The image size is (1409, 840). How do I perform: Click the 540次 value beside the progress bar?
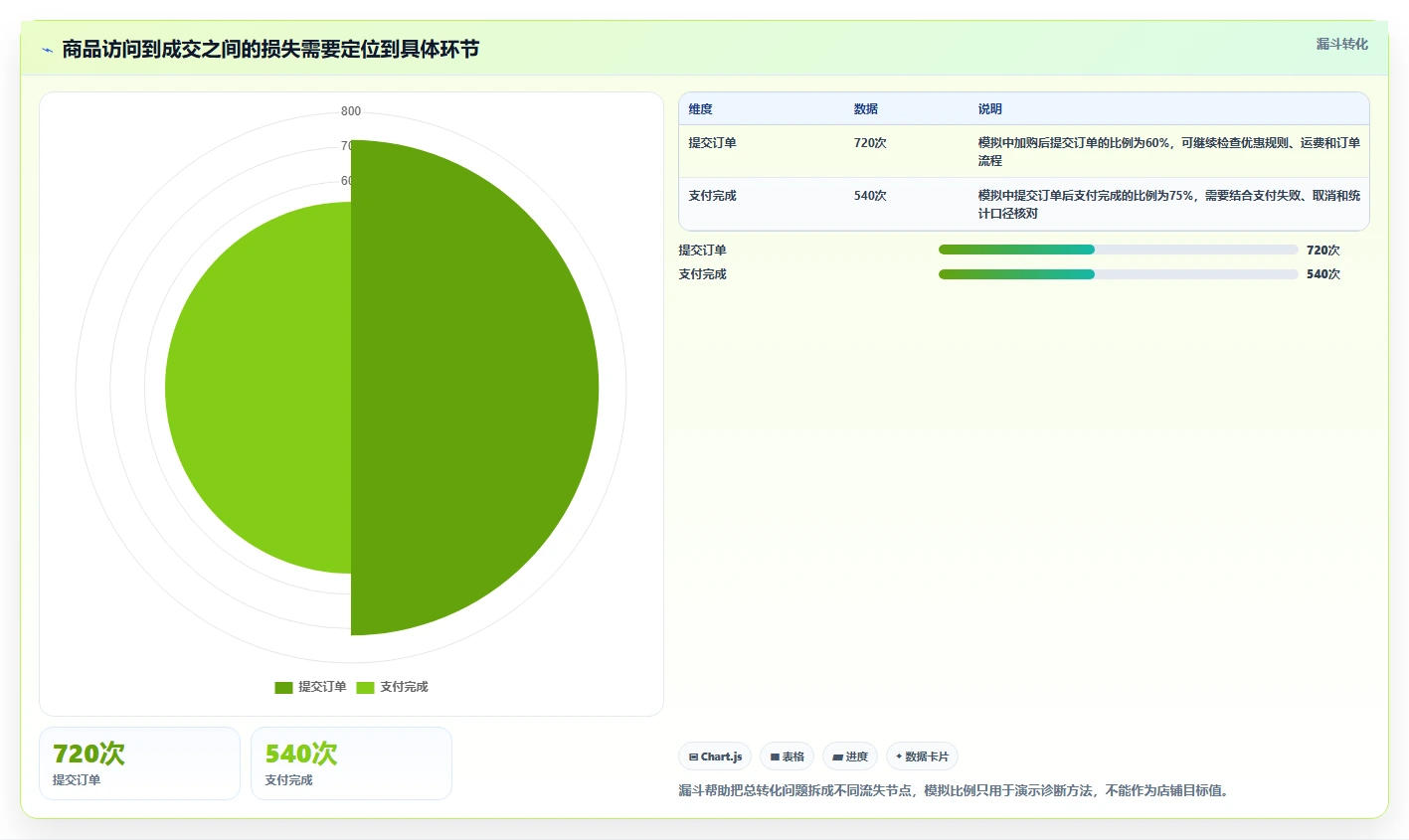click(x=1322, y=274)
